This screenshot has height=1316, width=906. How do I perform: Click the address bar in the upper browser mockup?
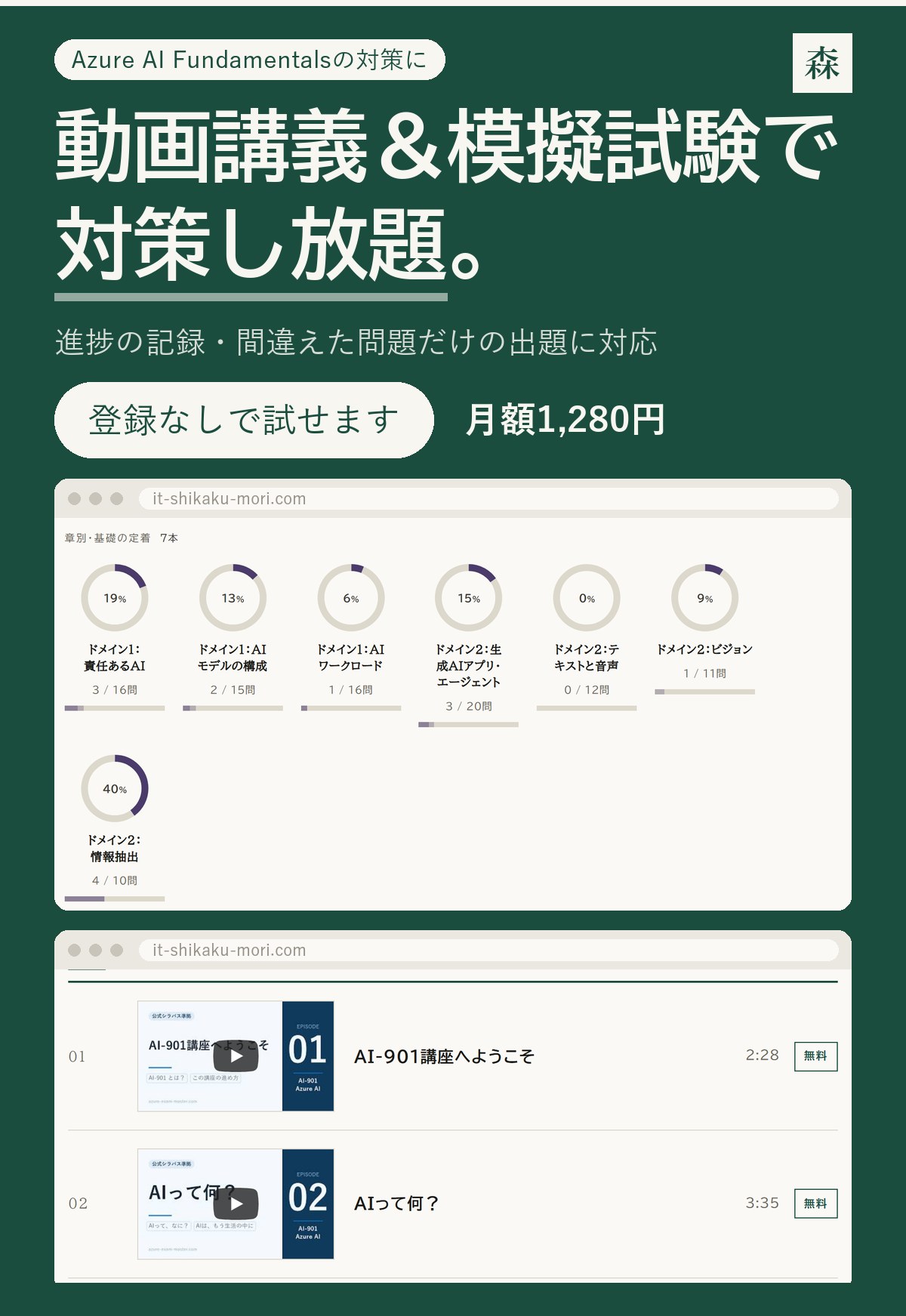click(488, 498)
